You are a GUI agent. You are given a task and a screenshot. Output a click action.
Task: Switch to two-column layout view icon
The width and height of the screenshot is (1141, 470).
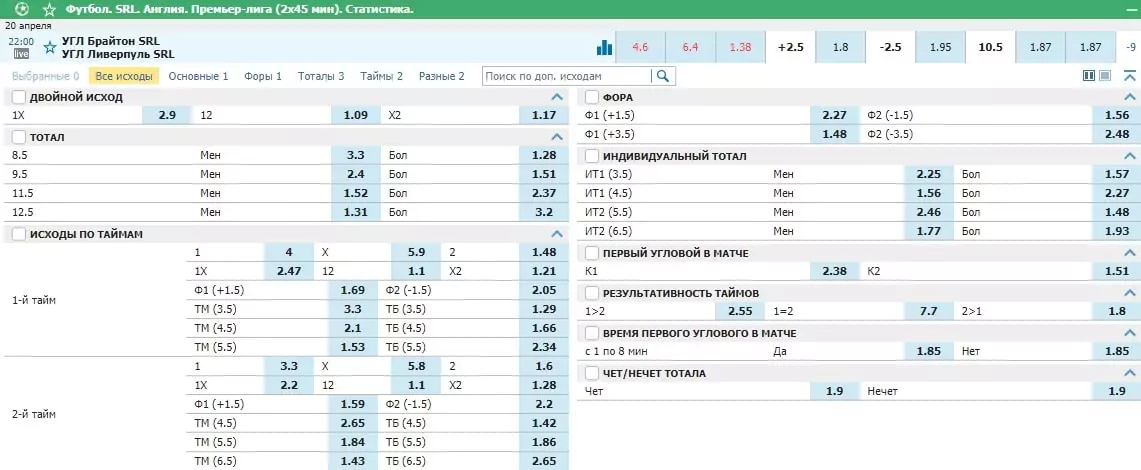pyautogui.click(x=1089, y=76)
